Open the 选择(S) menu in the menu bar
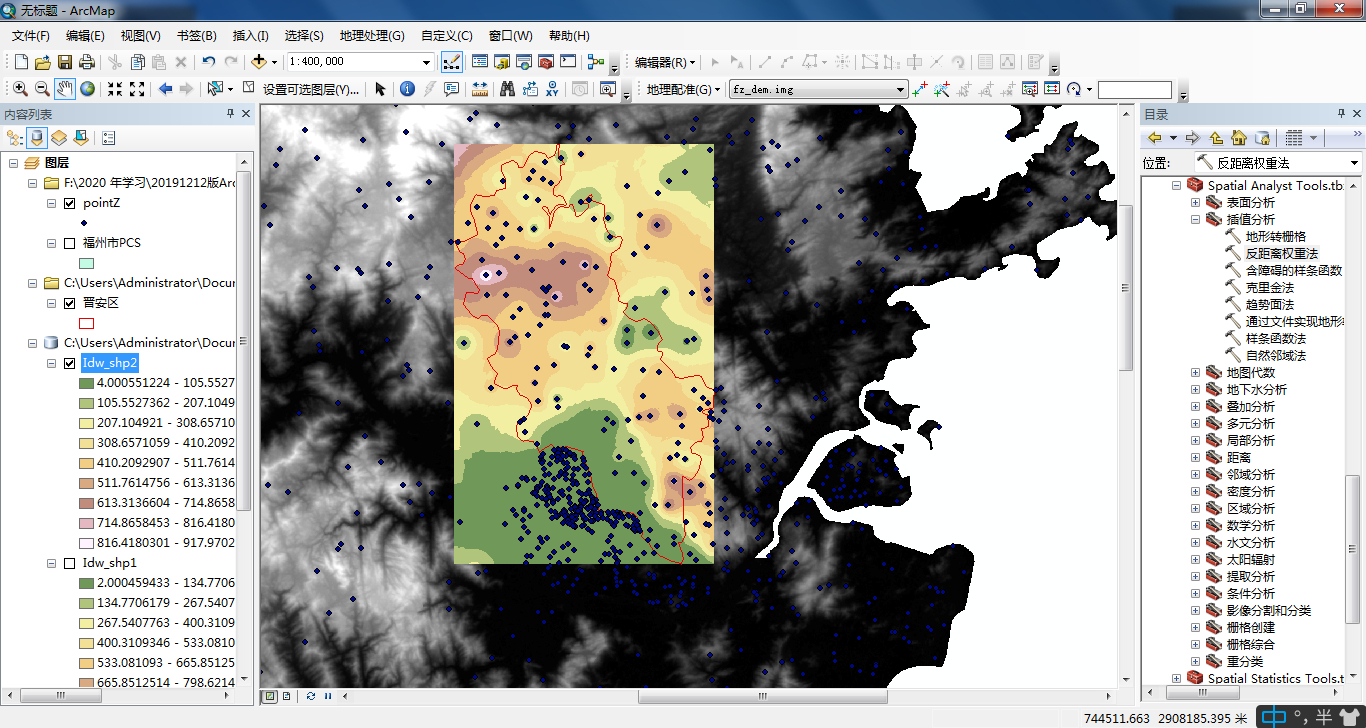Image resolution: width=1366 pixels, height=728 pixels. (x=303, y=35)
